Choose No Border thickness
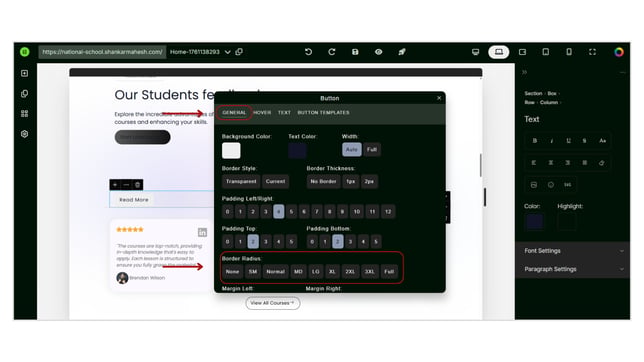The height and width of the screenshot is (362, 644). (x=323, y=181)
